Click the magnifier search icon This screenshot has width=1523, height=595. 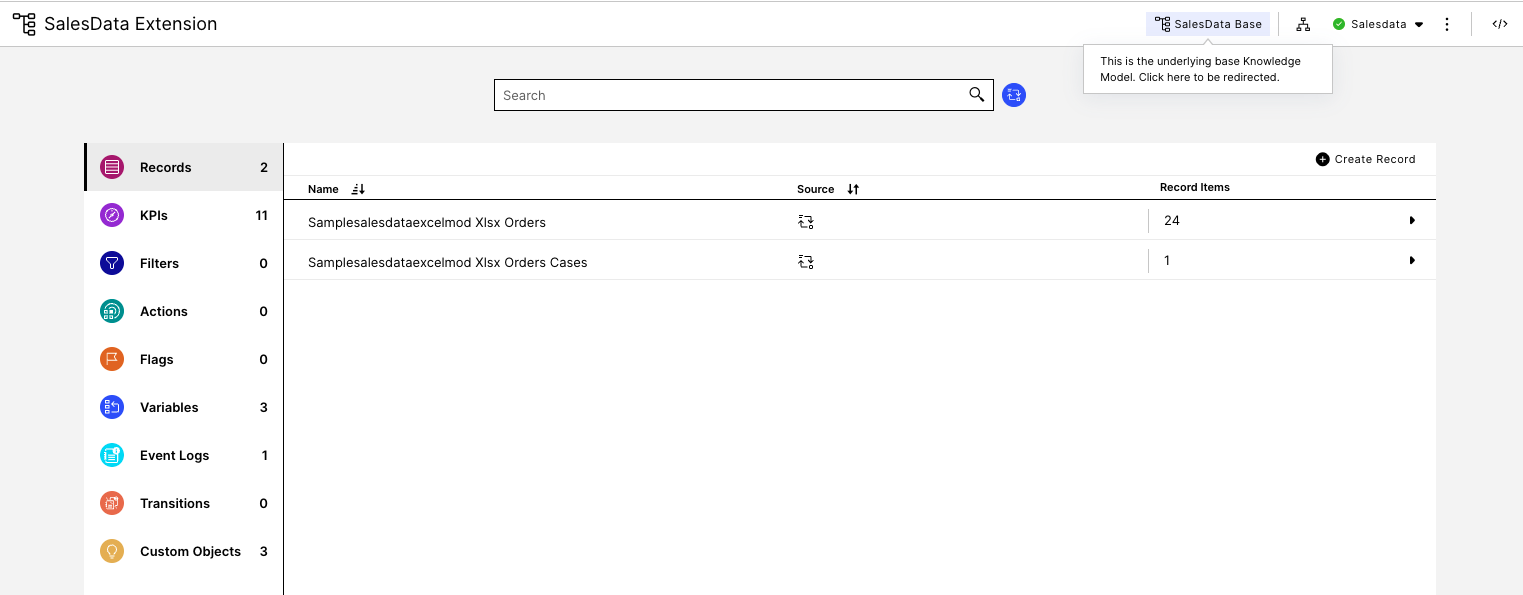[977, 95]
